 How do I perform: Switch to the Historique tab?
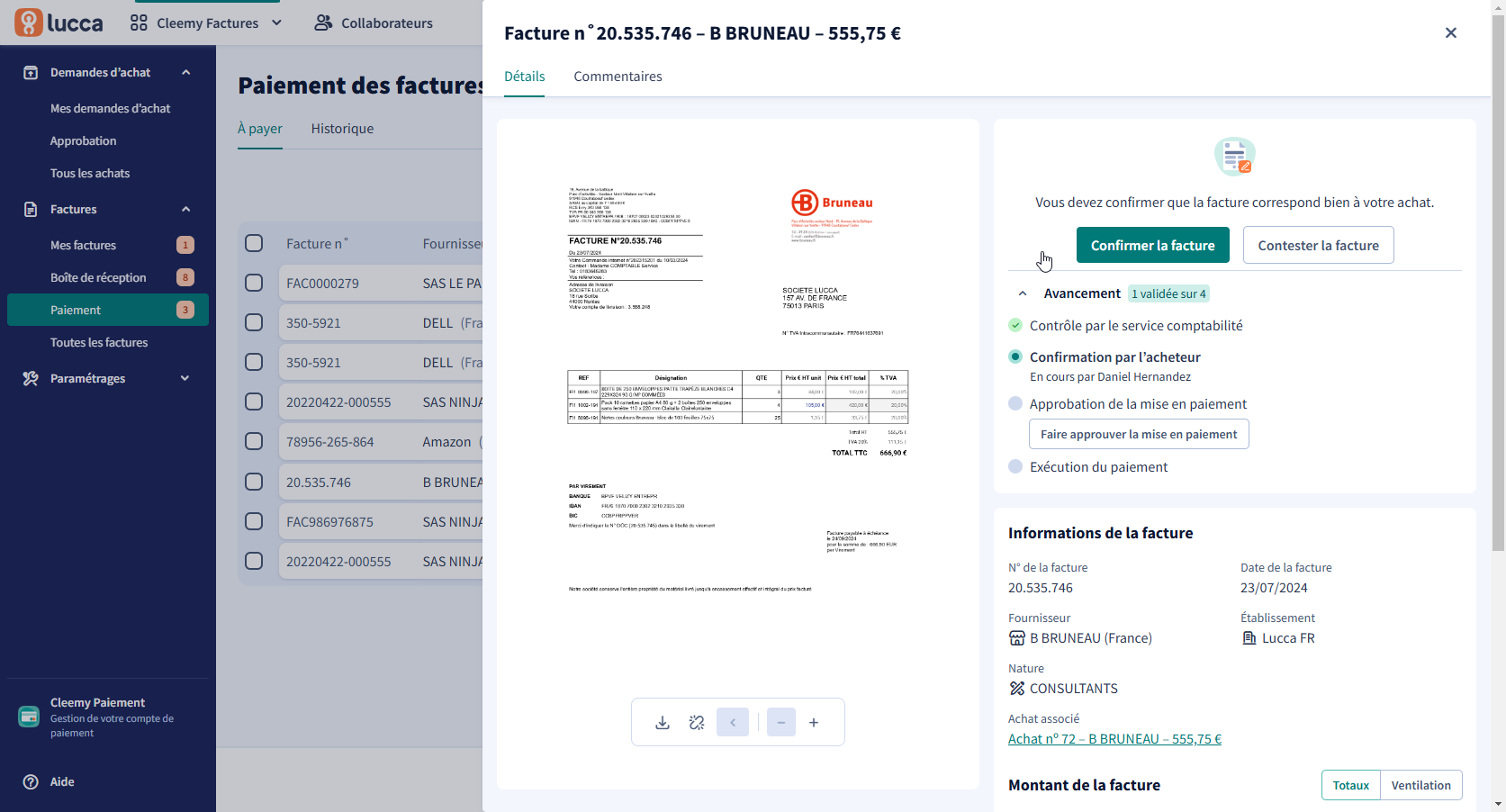(x=342, y=129)
